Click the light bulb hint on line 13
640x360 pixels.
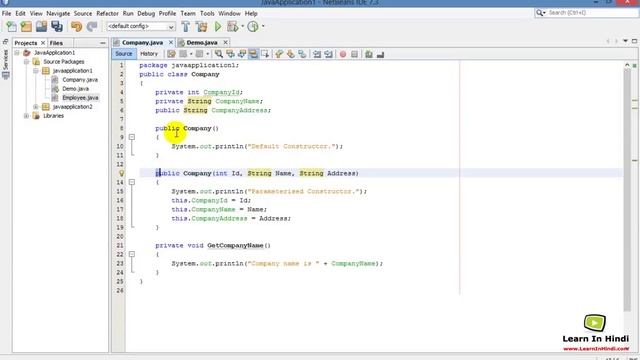pyautogui.click(x=121, y=173)
